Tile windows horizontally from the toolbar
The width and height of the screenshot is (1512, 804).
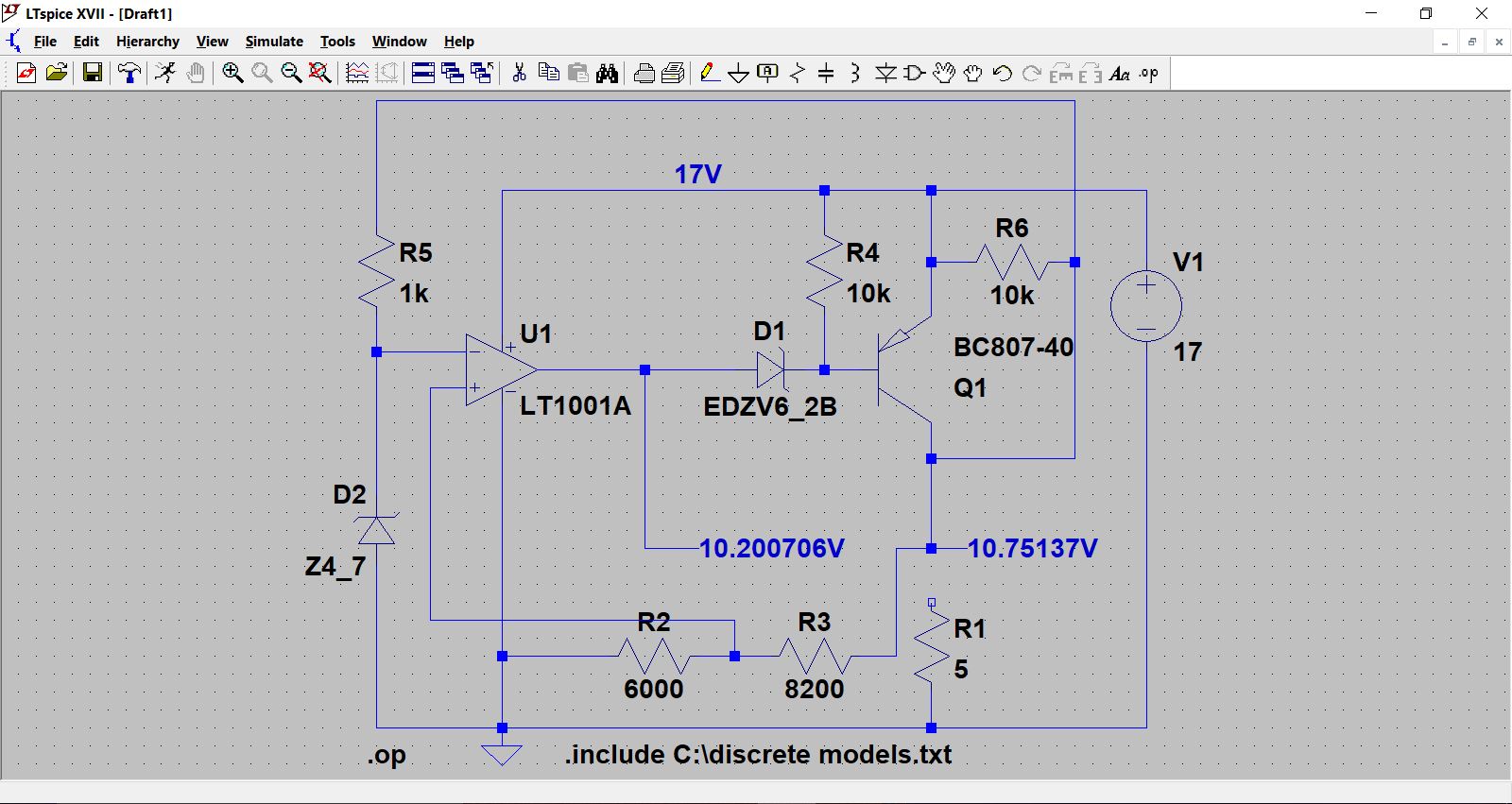point(423,73)
